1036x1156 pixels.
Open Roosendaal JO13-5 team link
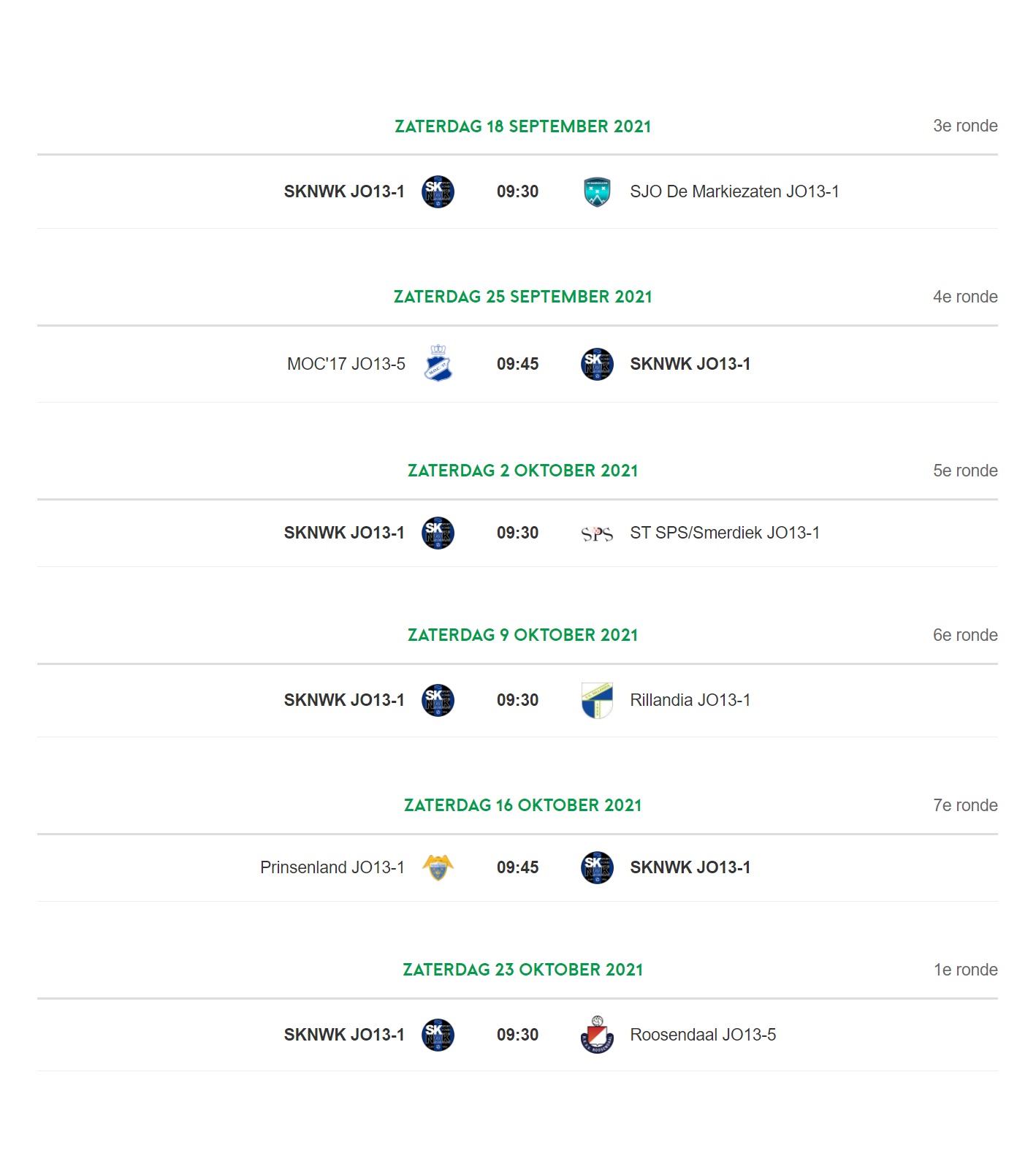pyautogui.click(x=703, y=1035)
